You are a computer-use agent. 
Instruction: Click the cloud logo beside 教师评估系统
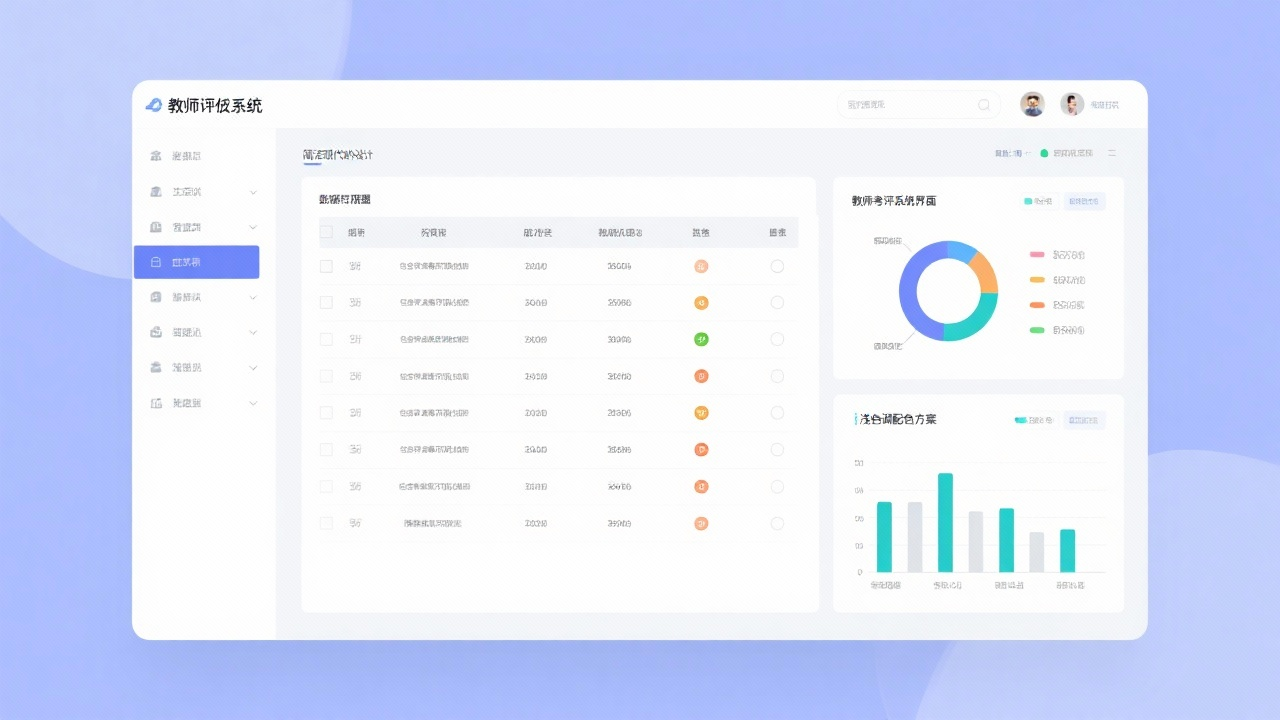[x=153, y=105]
